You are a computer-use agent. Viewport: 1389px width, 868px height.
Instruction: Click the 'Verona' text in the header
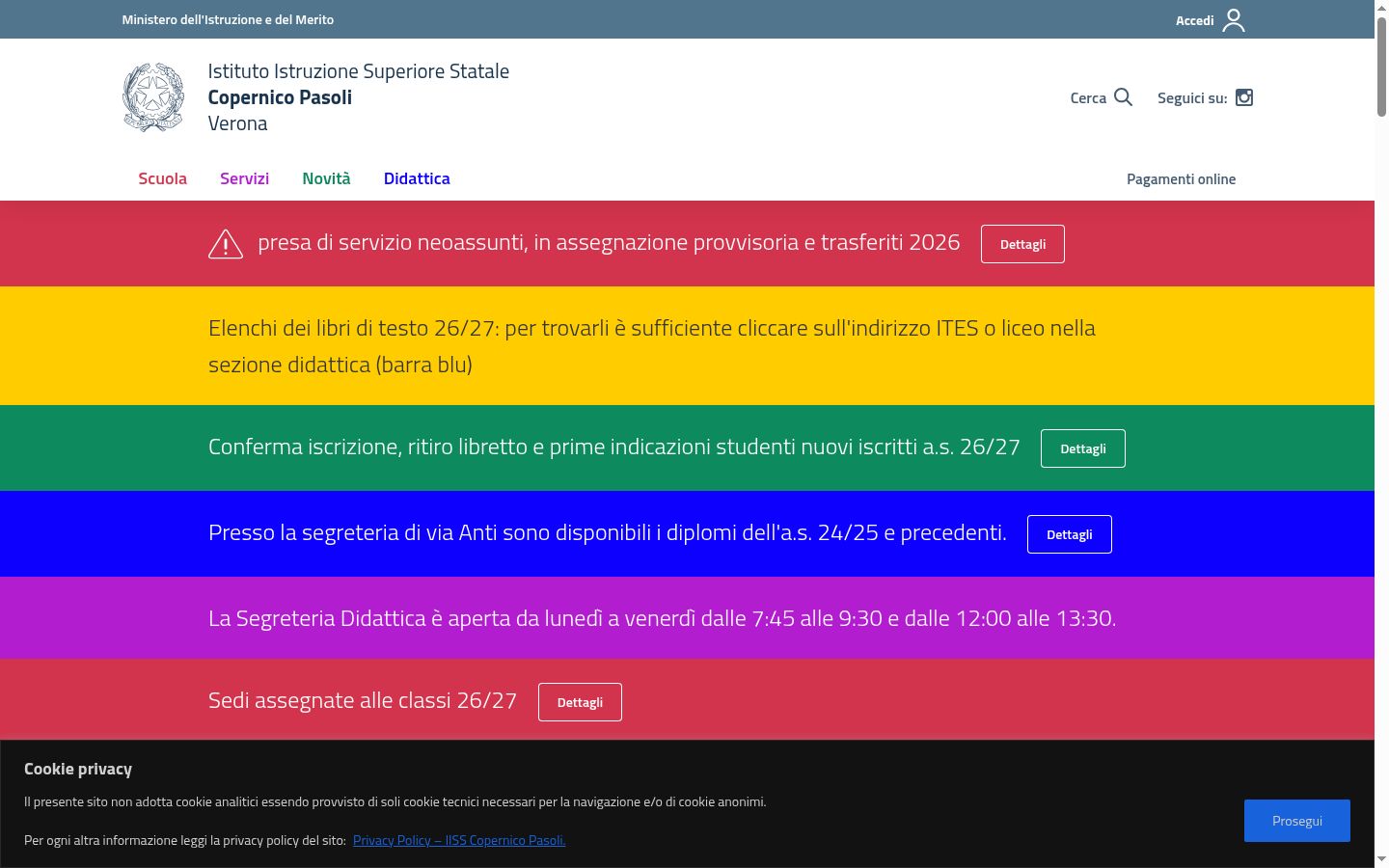click(237, 123)
